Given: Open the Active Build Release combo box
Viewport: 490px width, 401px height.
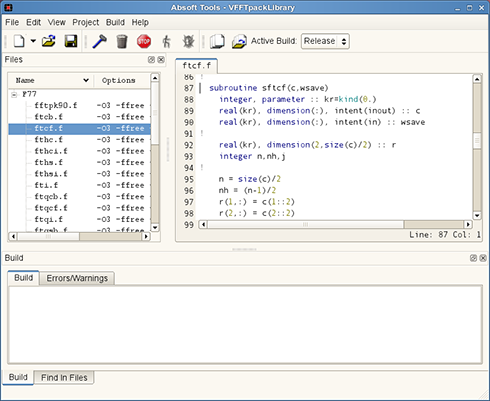Looking at the screenshot, I should tap(325, 41).
